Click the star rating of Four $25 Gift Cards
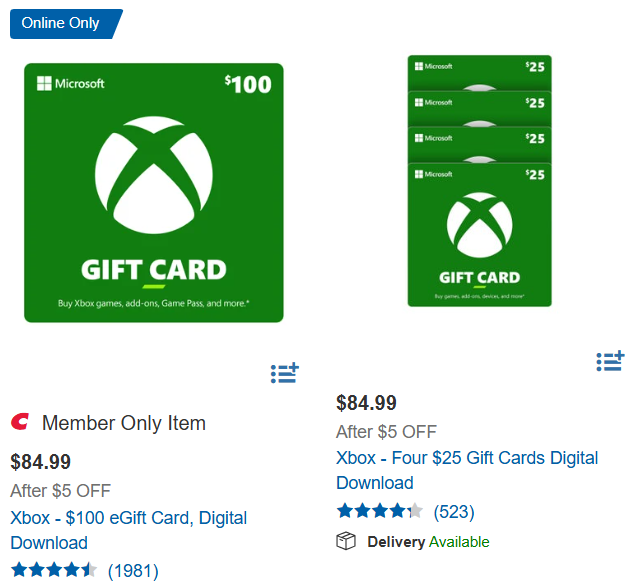Image resolution: width=636 pixels, height=588 pixels. pos(379,511)
